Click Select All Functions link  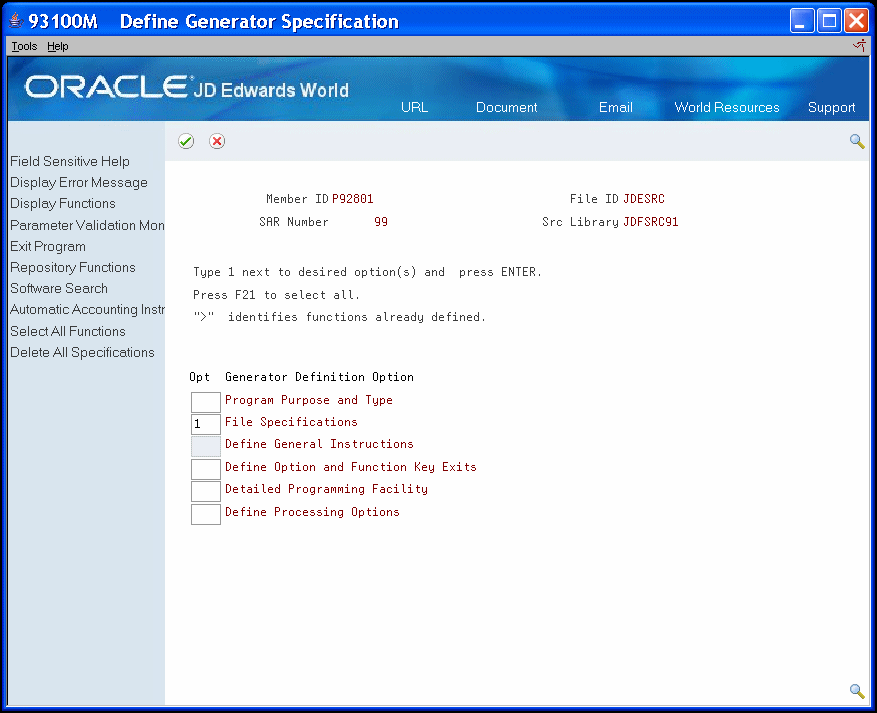tap(68, 331)
